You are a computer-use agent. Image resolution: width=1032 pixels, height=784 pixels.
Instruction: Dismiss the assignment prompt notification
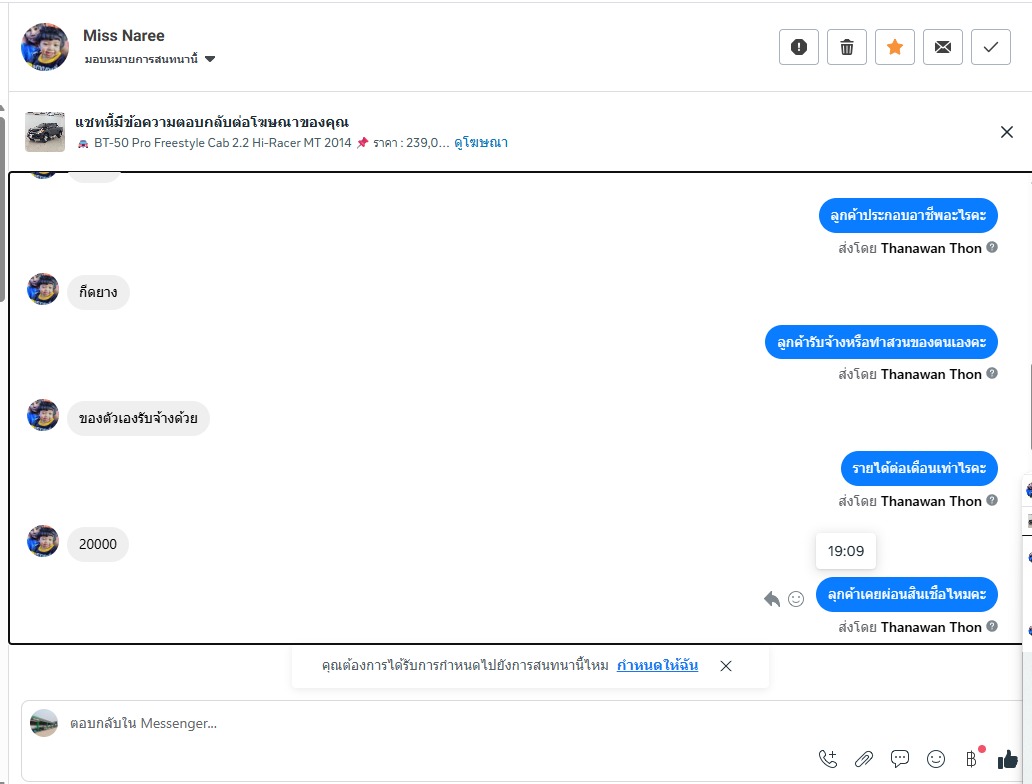point(726,666)
